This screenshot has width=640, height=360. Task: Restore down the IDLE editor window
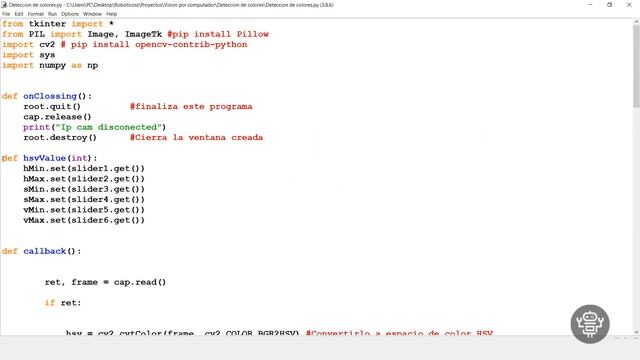609,5
